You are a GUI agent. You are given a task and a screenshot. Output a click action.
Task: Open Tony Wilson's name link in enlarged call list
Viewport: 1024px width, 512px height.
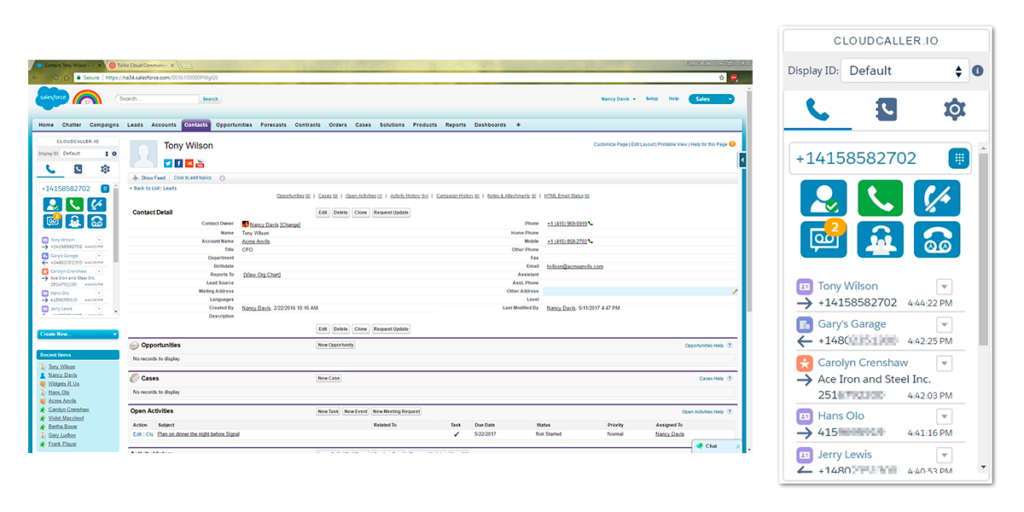(848, 286)
